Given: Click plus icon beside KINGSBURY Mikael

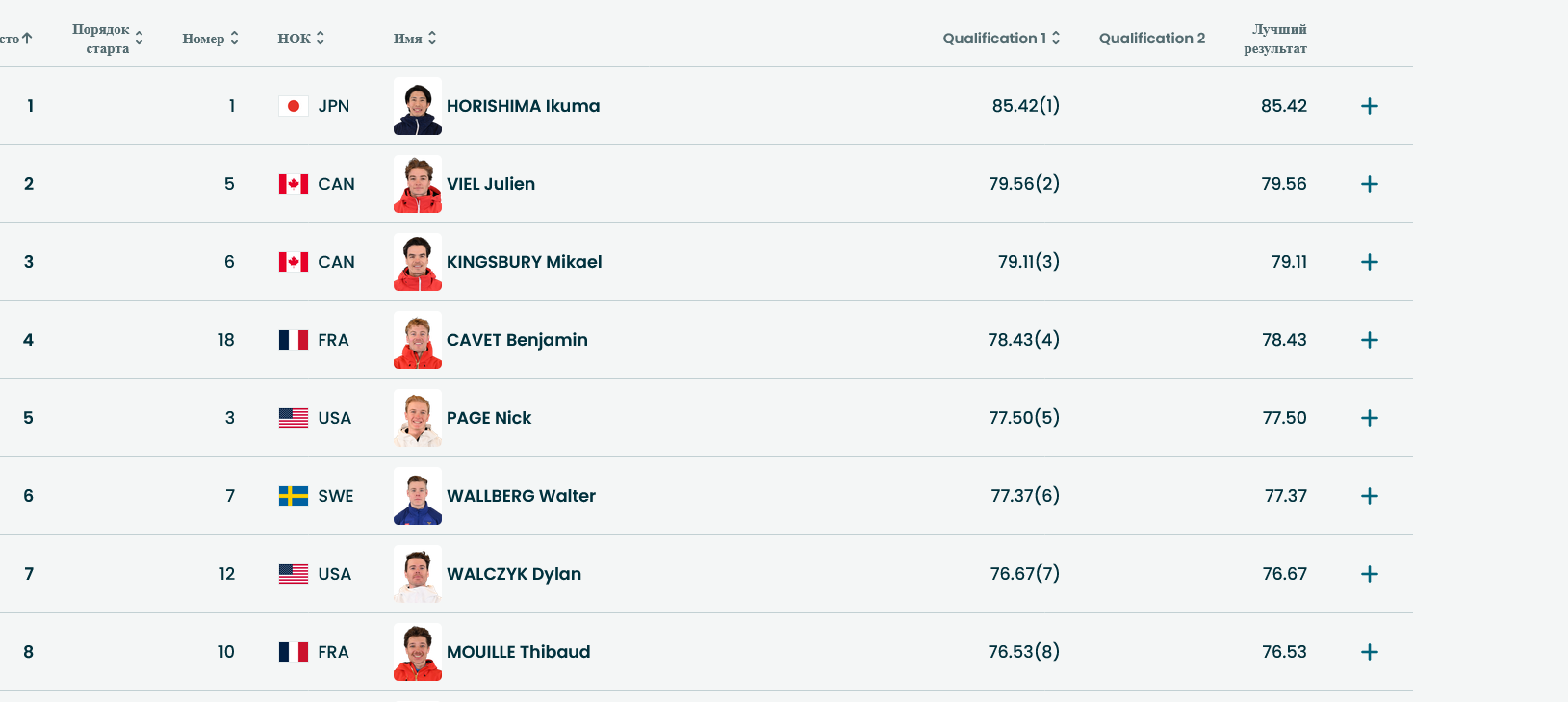Looking at the screenshot, I should point(1369,262).
